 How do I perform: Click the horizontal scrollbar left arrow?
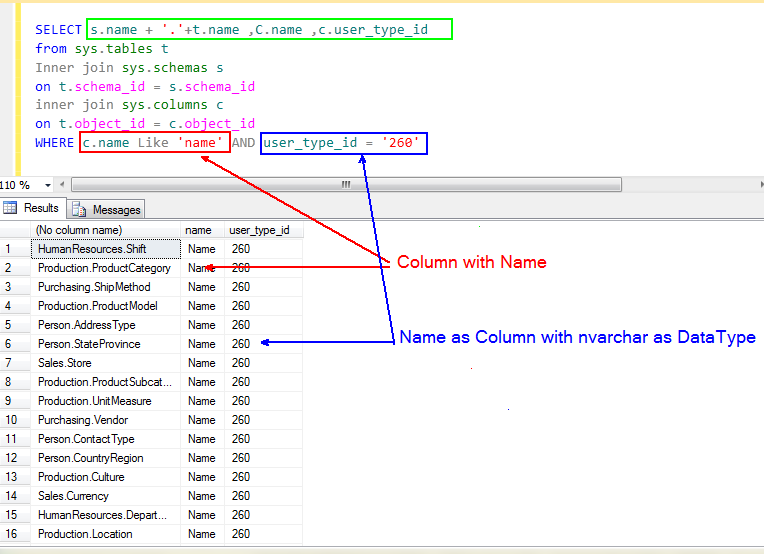64,185
